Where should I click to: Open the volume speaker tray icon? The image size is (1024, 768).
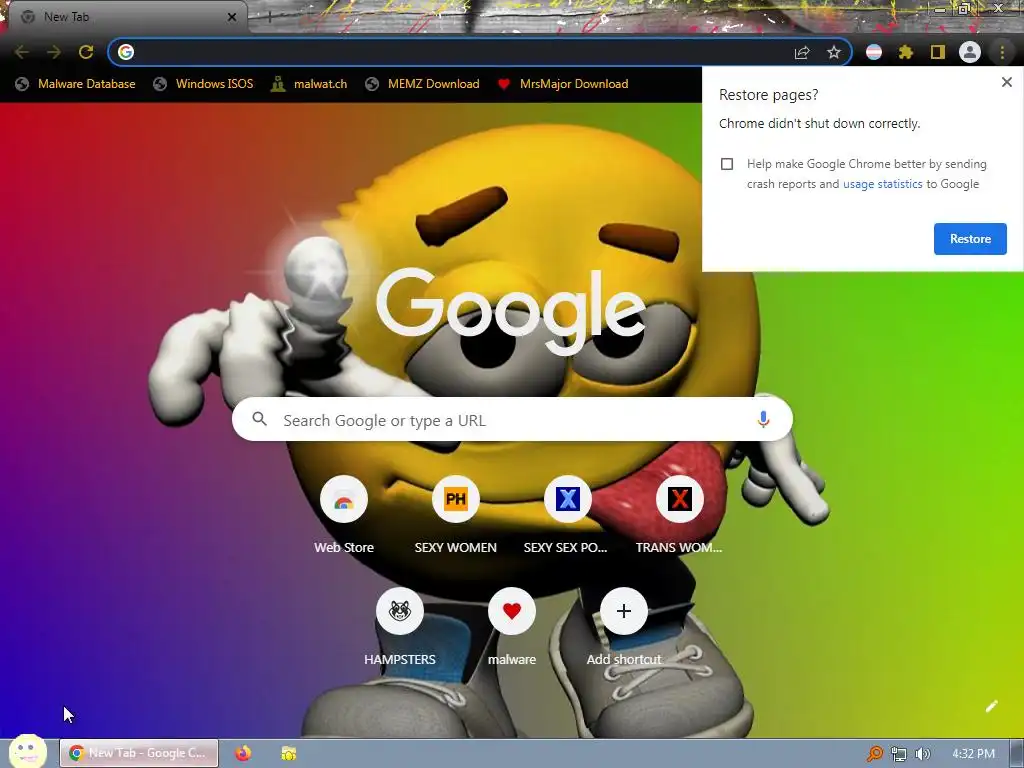point(922,754)
